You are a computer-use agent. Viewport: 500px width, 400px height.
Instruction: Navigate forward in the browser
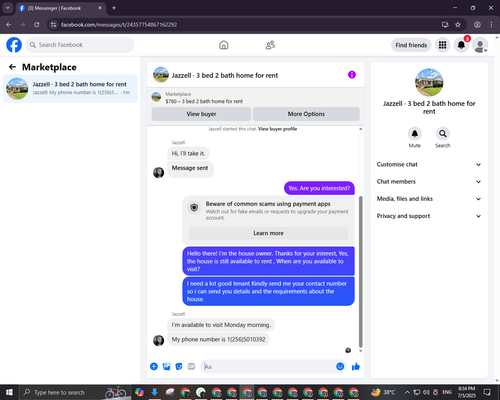[23, 25]
